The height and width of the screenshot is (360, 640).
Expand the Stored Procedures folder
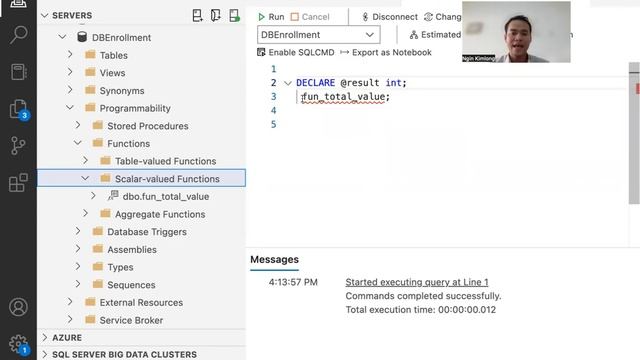tap(78, 125)
